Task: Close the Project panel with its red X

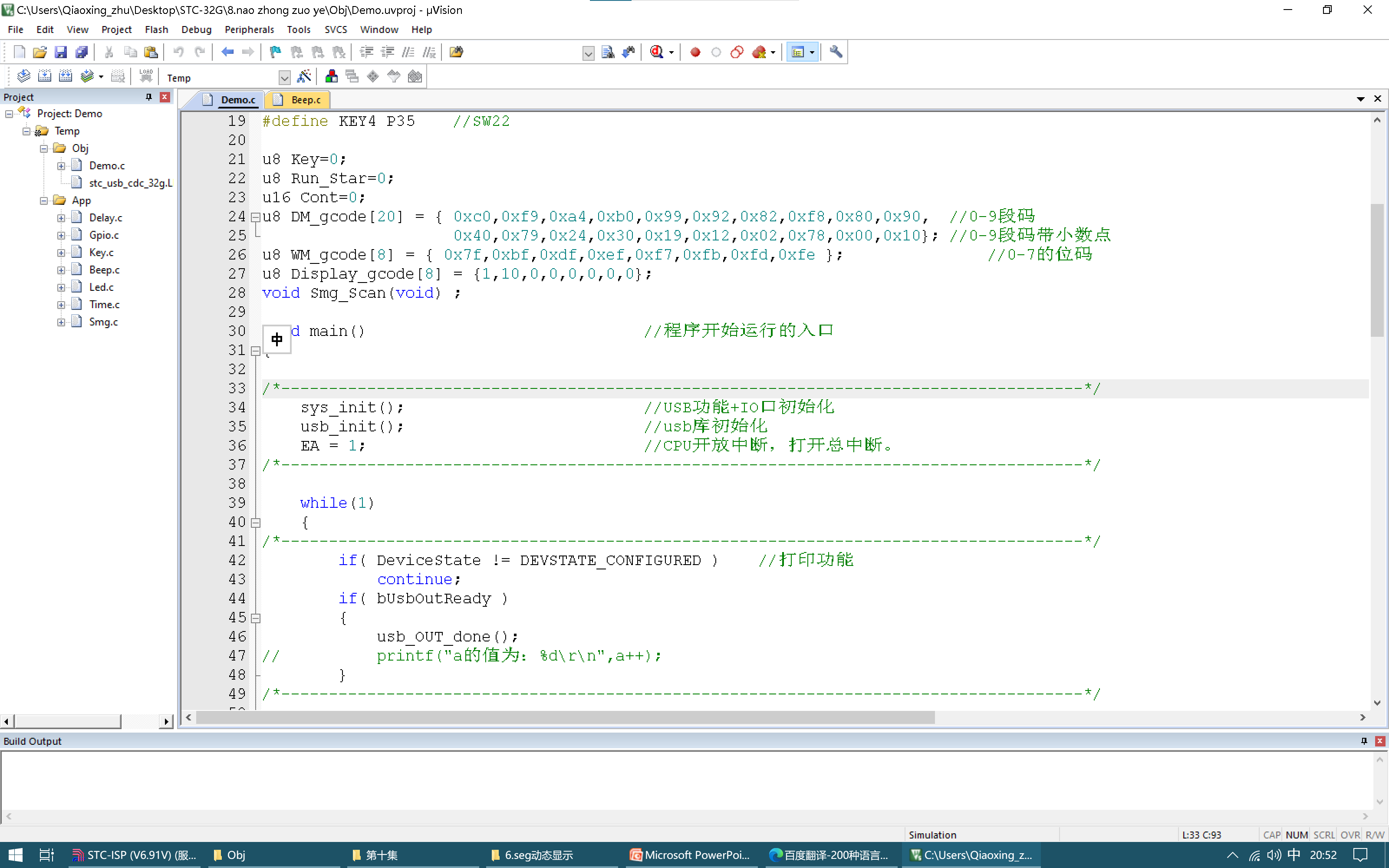Action: [x=165, y=97]
